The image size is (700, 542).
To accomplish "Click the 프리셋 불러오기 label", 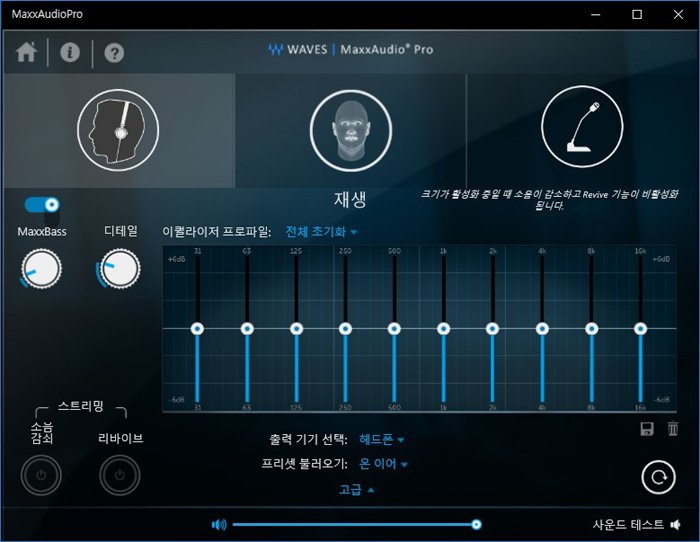I will (x=304, y=464).
